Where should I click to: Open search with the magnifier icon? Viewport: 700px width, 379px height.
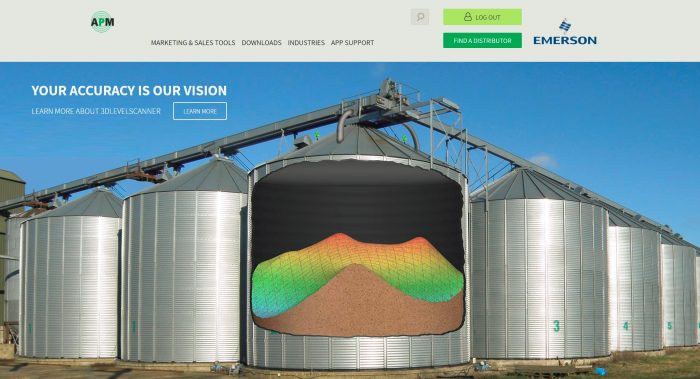point(420,17)
